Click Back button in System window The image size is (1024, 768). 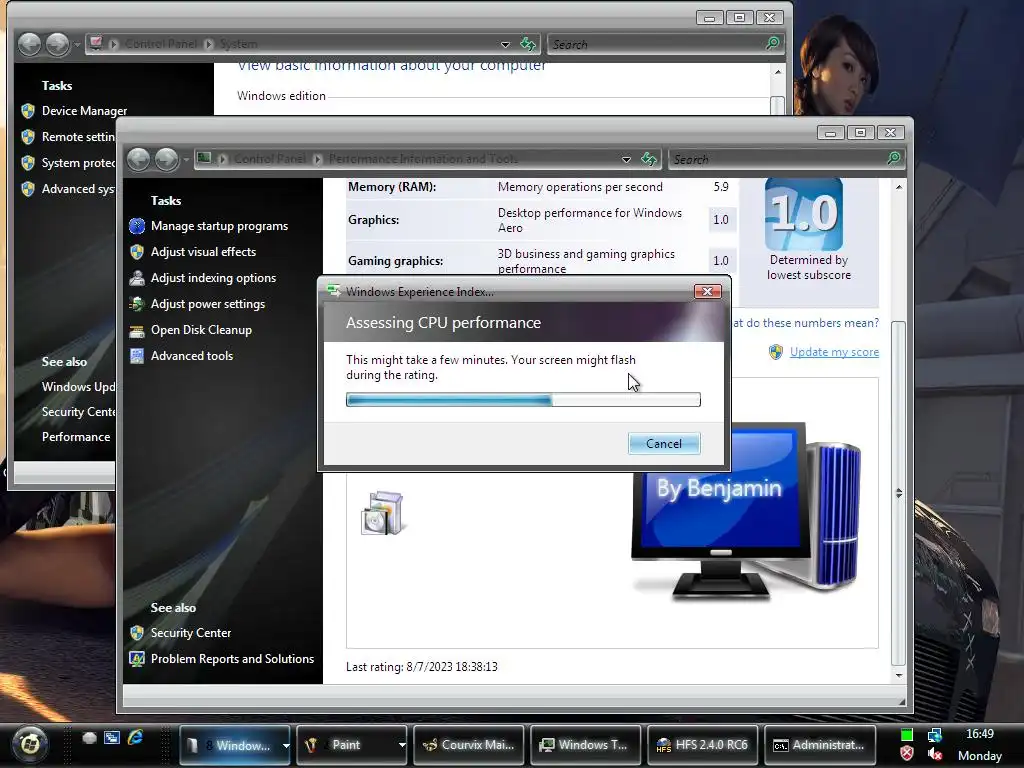click(x=29, y=44)
